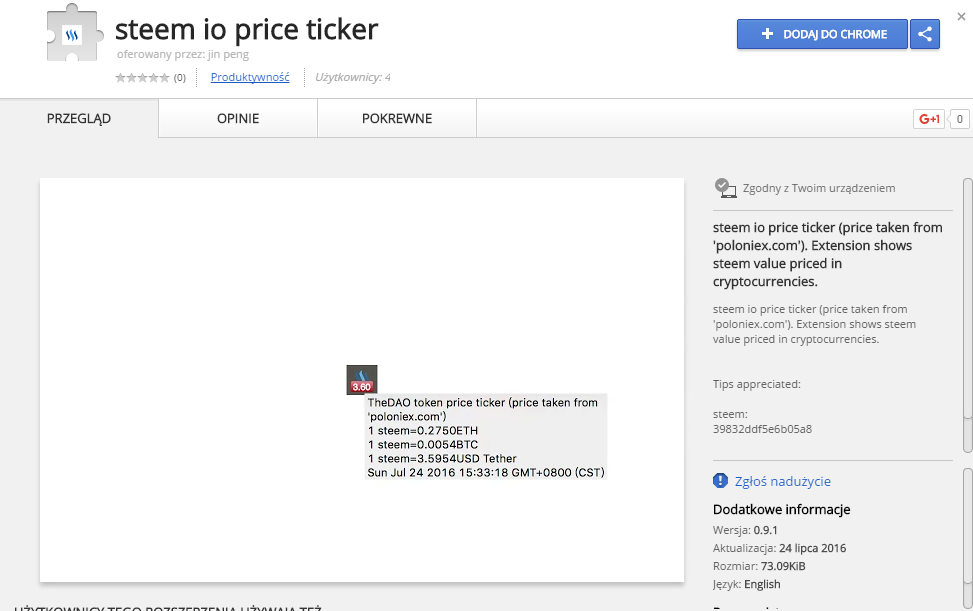Image resolution: width=973 pixels, height=611 pixels.
Task: Click the description panel scrollbar
Action: click(967, 315)
